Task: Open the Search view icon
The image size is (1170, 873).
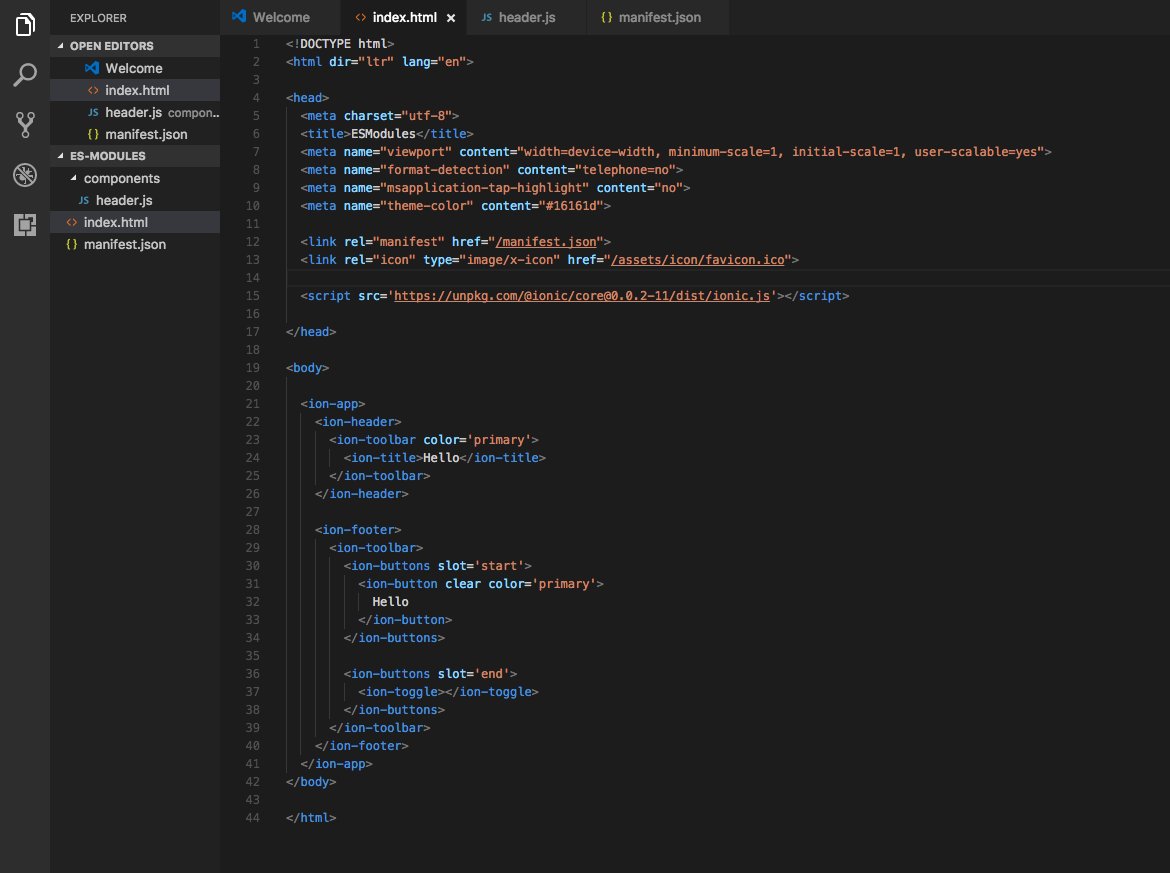Action: 25,75
